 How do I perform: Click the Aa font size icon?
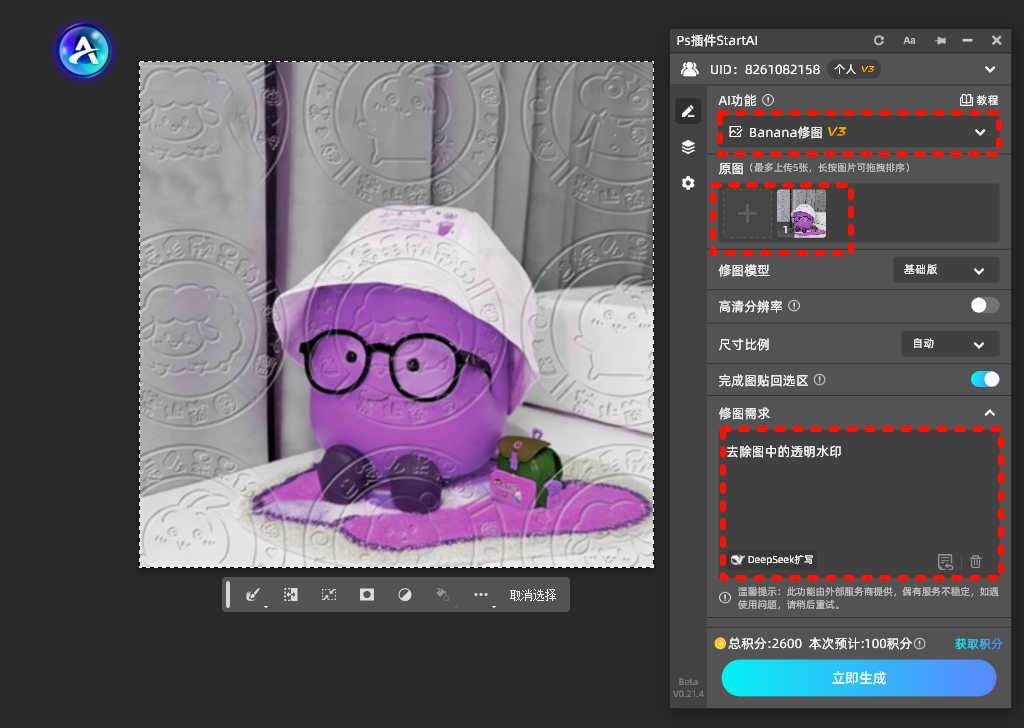[909, 40]
